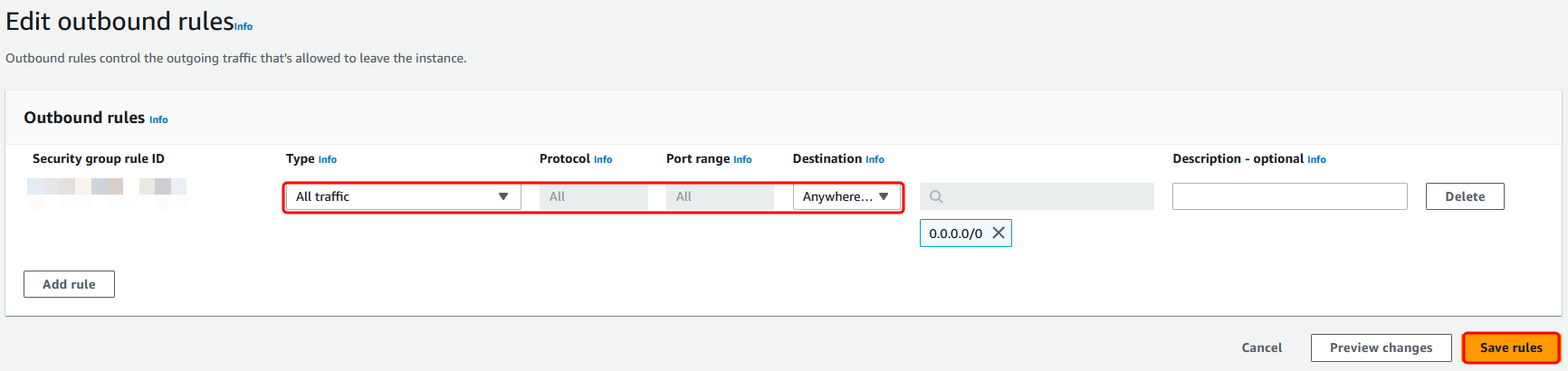Click the Info link beside Protocol column

click(x=603, y=159)
